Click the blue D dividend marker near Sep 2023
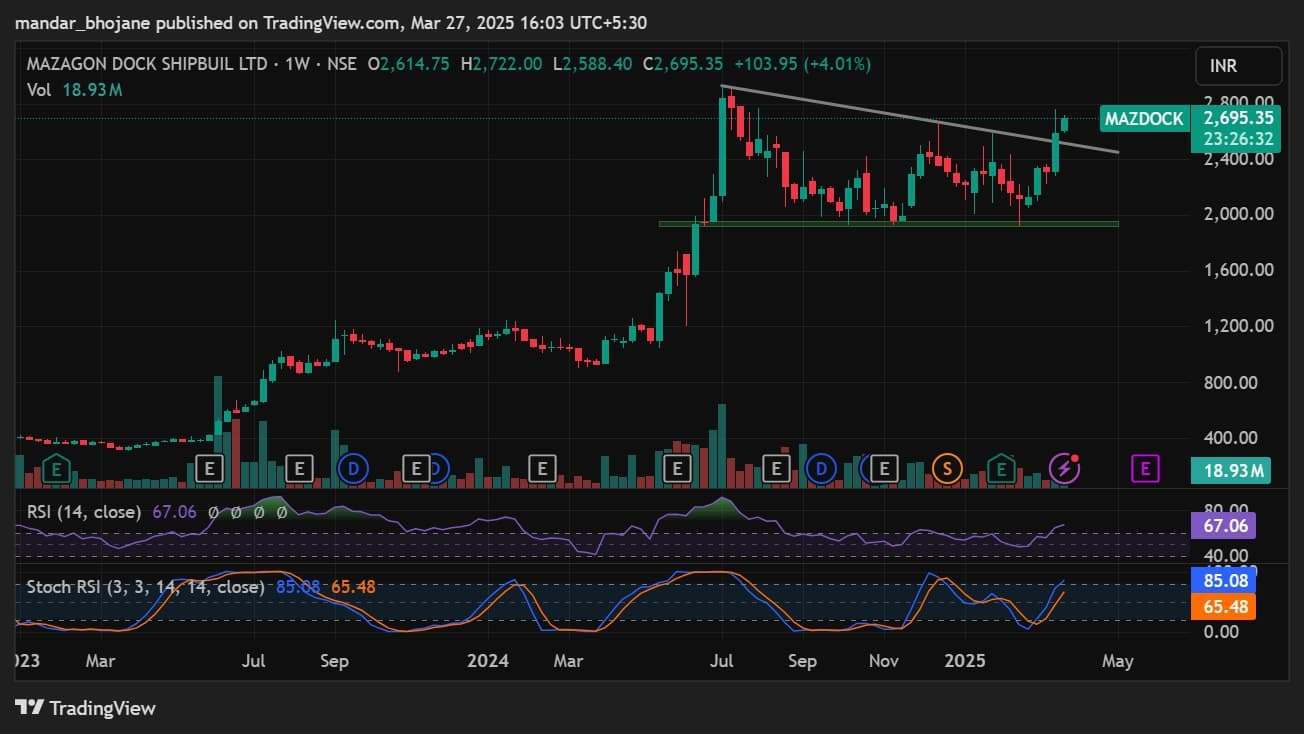Viewport: 1304px width, 734px height. coord(353,467)
